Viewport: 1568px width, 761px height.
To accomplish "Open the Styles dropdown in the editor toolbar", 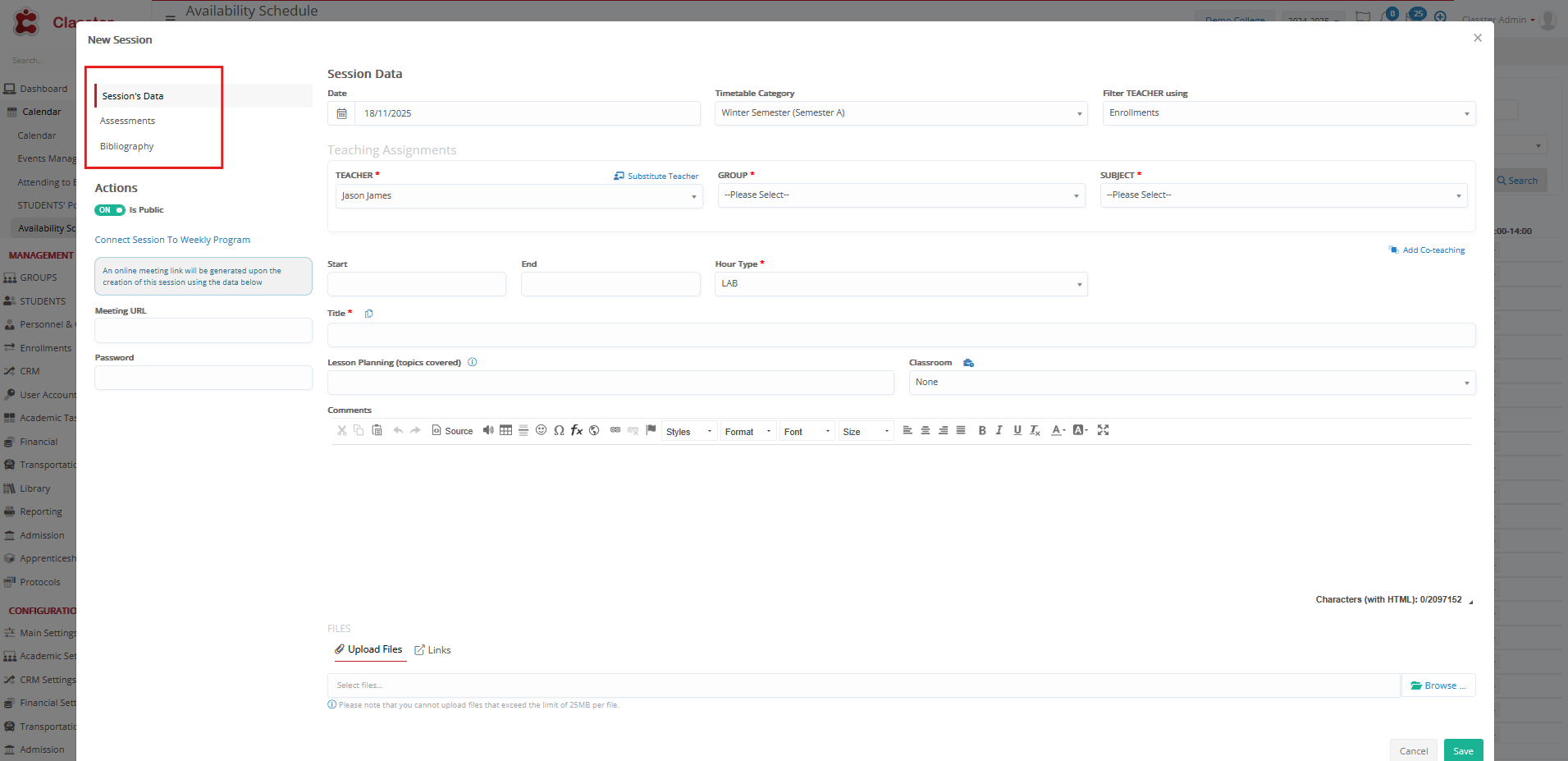I will coord(688,432).
